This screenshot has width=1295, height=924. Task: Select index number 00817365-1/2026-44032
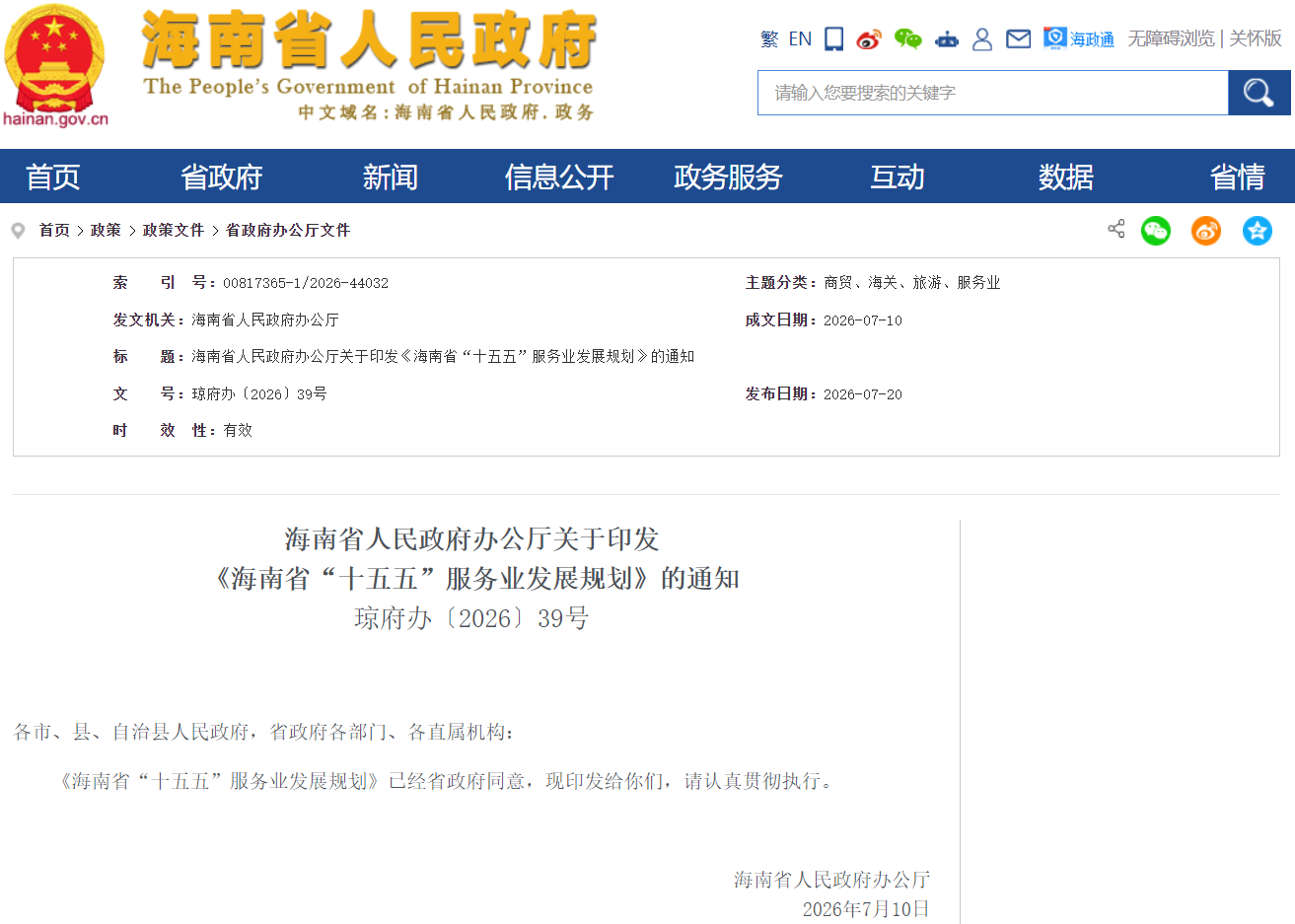(x=306, y=283)
